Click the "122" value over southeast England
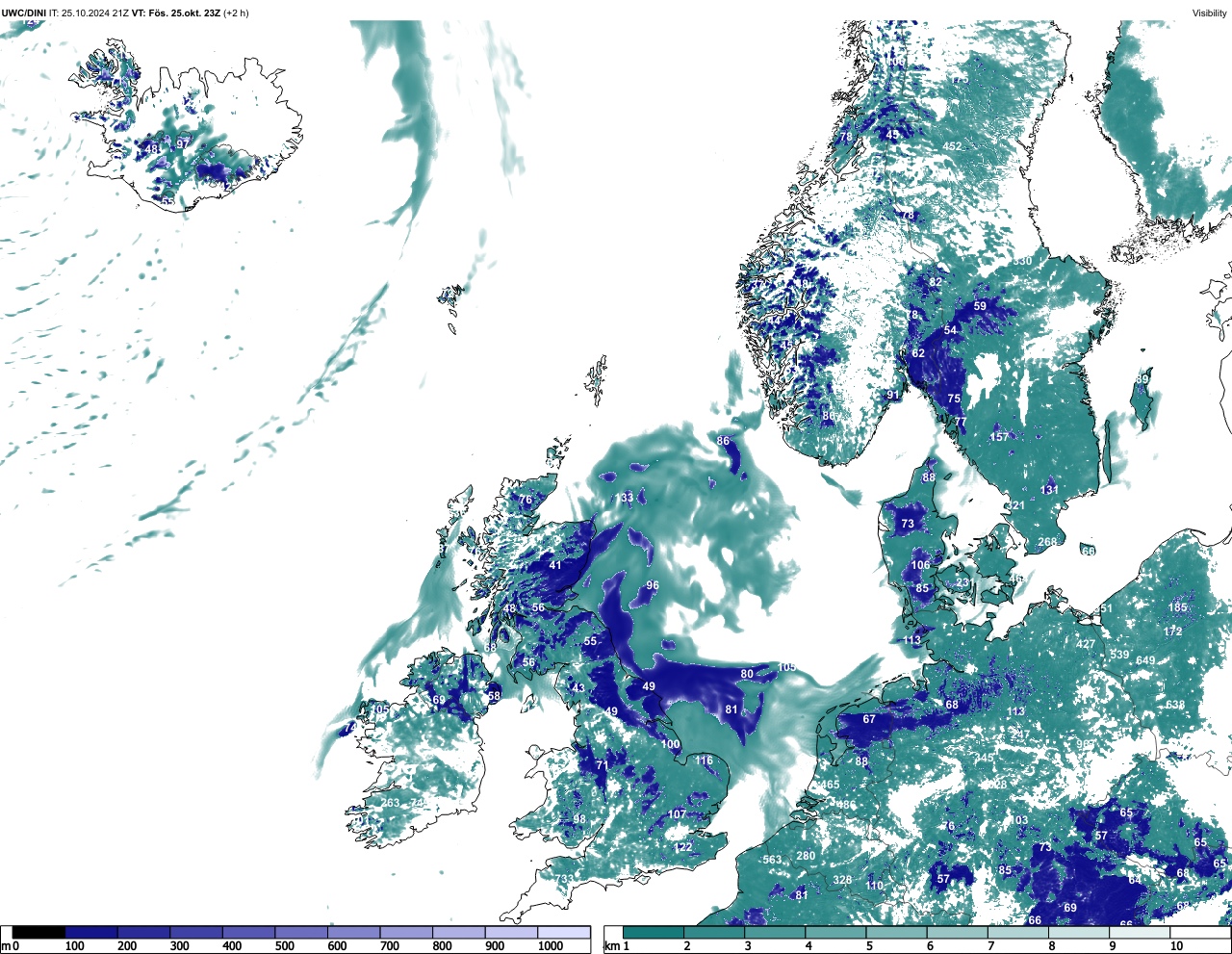1232x954 pixels. (x=683, y=847)
